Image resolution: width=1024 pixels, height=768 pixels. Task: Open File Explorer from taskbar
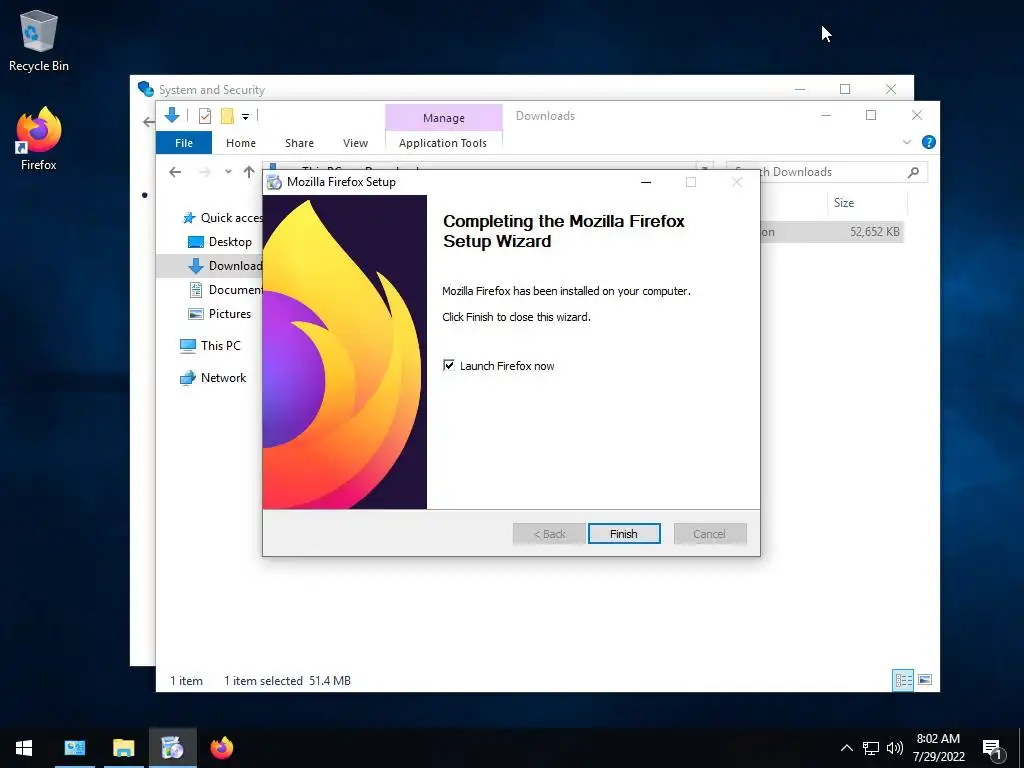[x=123, y=748]
